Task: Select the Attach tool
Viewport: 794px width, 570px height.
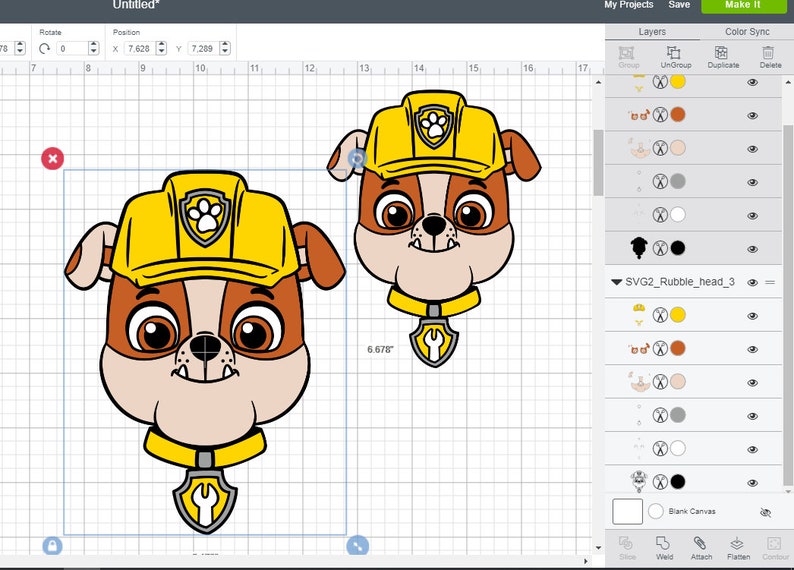Action: (700, 544)
